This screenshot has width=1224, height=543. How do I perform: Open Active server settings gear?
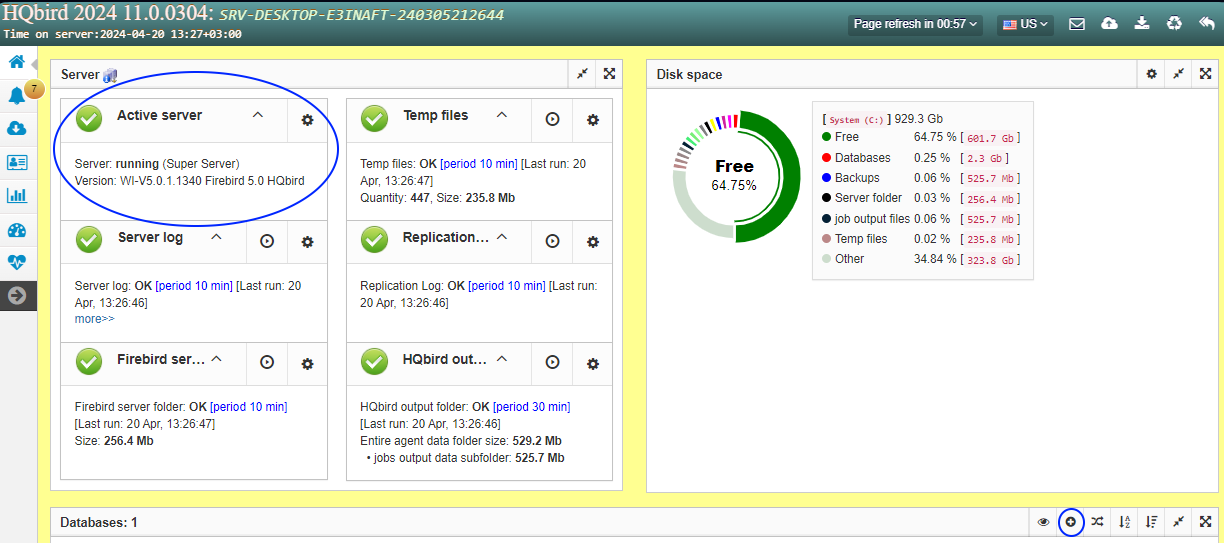click(308, 120)
